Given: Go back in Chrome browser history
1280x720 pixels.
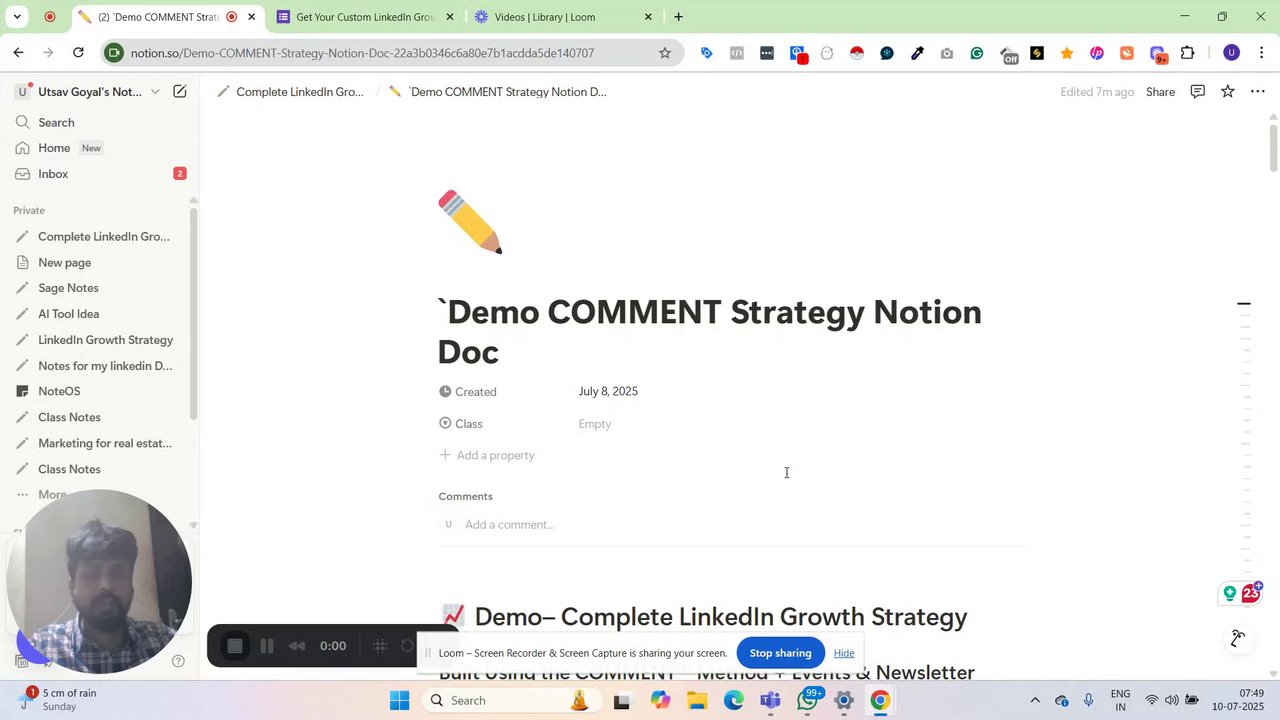Looking at the screenshot, I should tap(19, 53).
